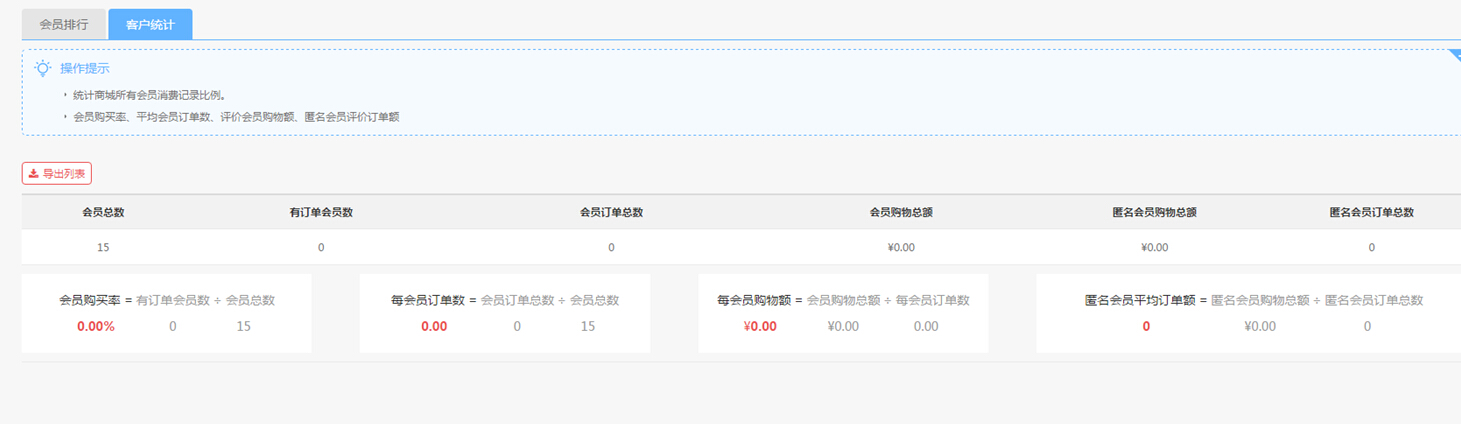Screen dimensions: 1461x424
Task: Click the lightbulb icon beside 操作提示
Action: coord(43,68)
